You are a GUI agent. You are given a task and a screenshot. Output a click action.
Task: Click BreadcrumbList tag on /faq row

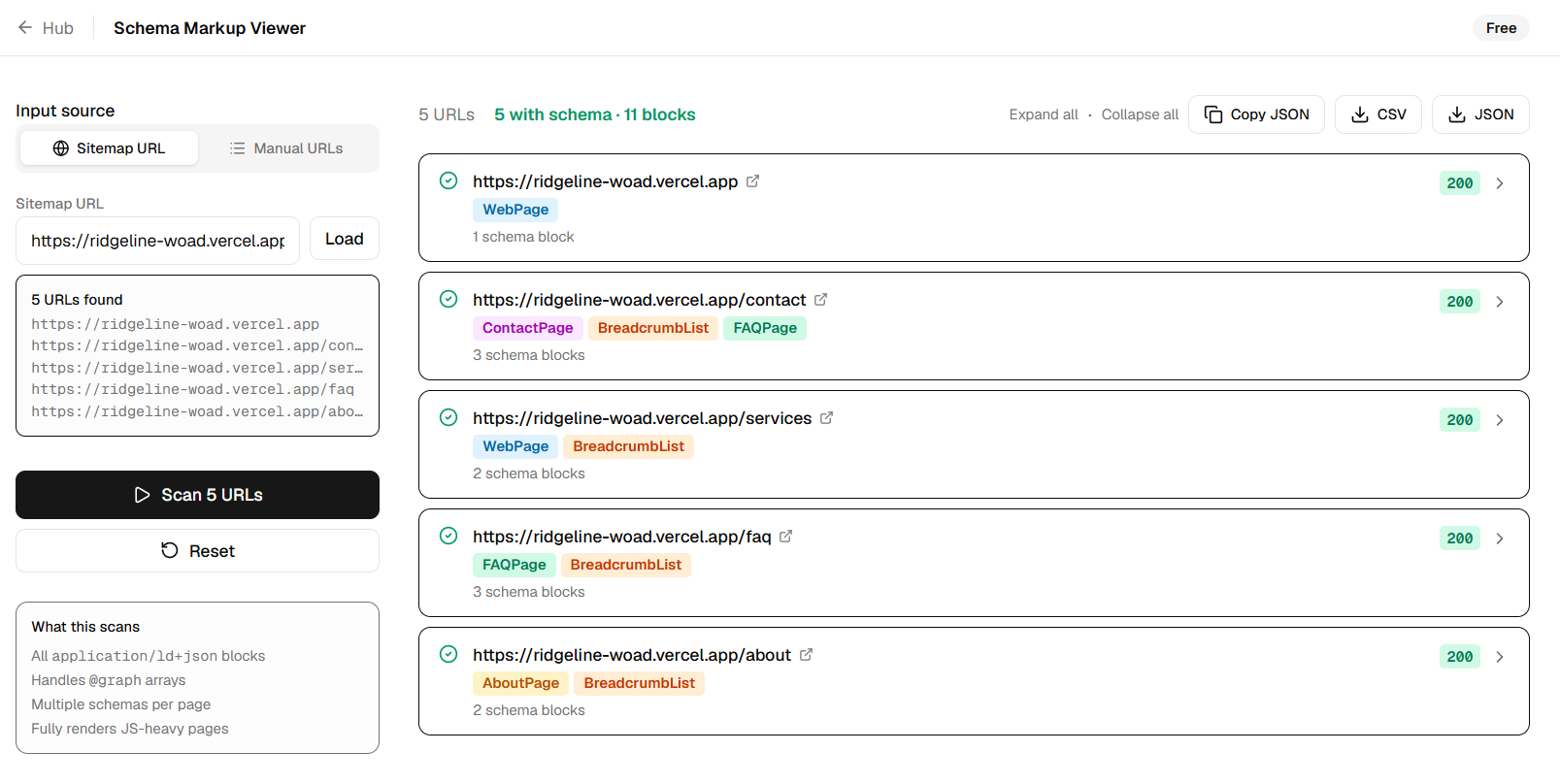(626, 565)
